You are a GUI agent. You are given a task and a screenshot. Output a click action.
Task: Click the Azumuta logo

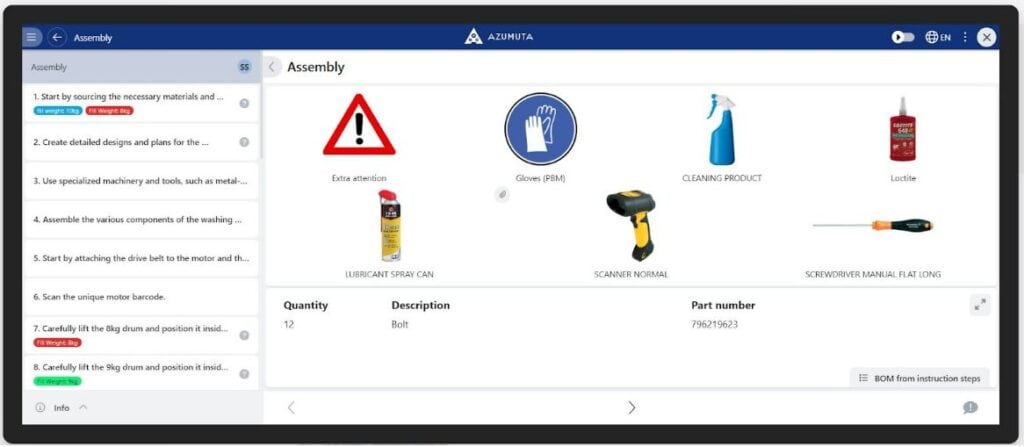point(499,37)
